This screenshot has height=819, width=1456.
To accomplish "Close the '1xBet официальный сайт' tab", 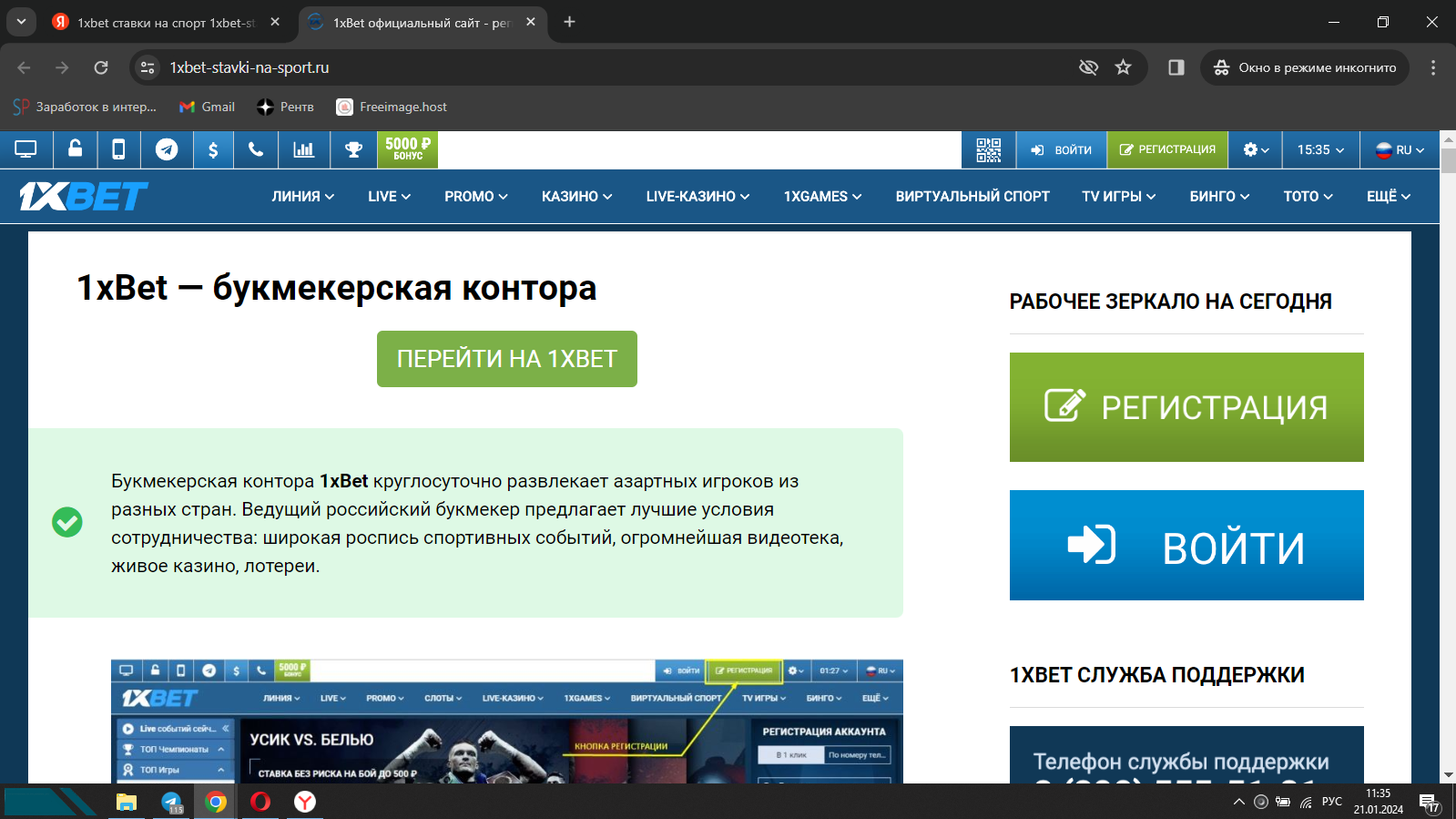I will (x=531, y=22).
